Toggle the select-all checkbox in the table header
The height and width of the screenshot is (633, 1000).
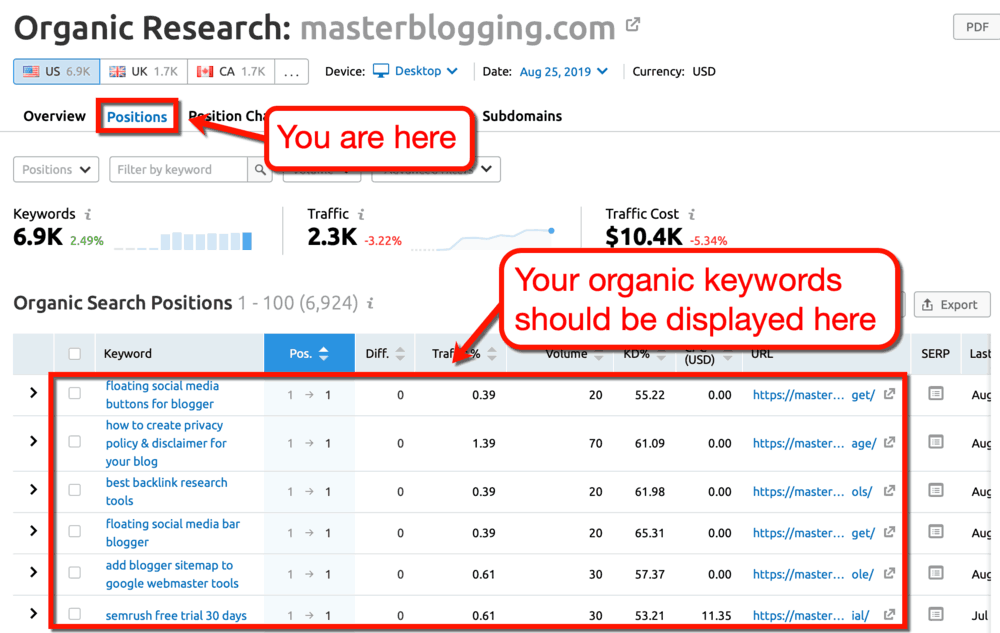73,353
